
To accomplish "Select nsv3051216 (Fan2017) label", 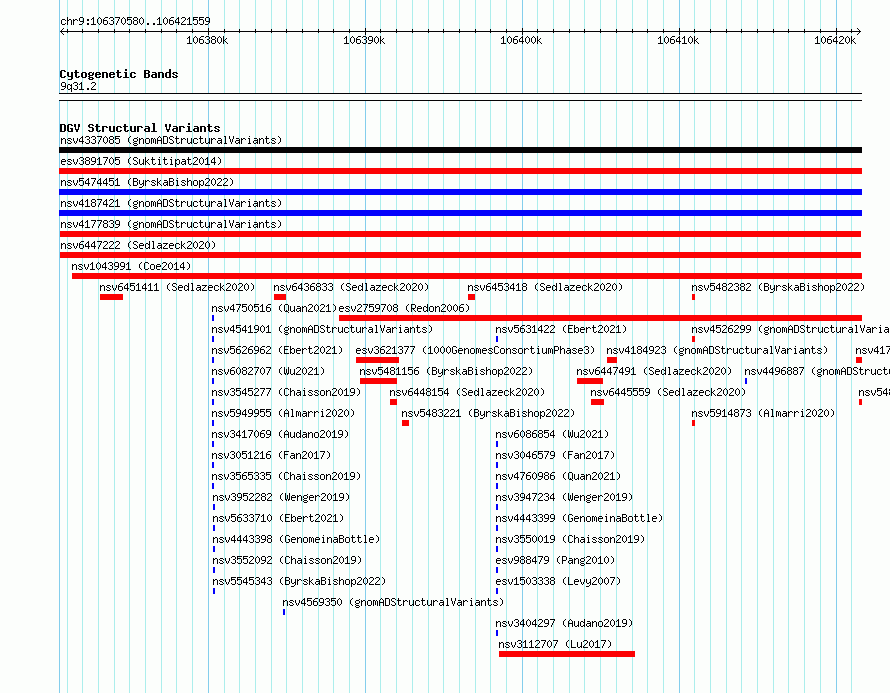I will click(271, 455).
